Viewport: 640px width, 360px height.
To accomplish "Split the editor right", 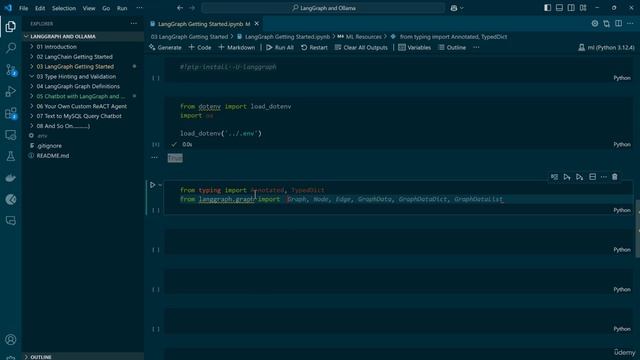I will (x=619, y=24).
